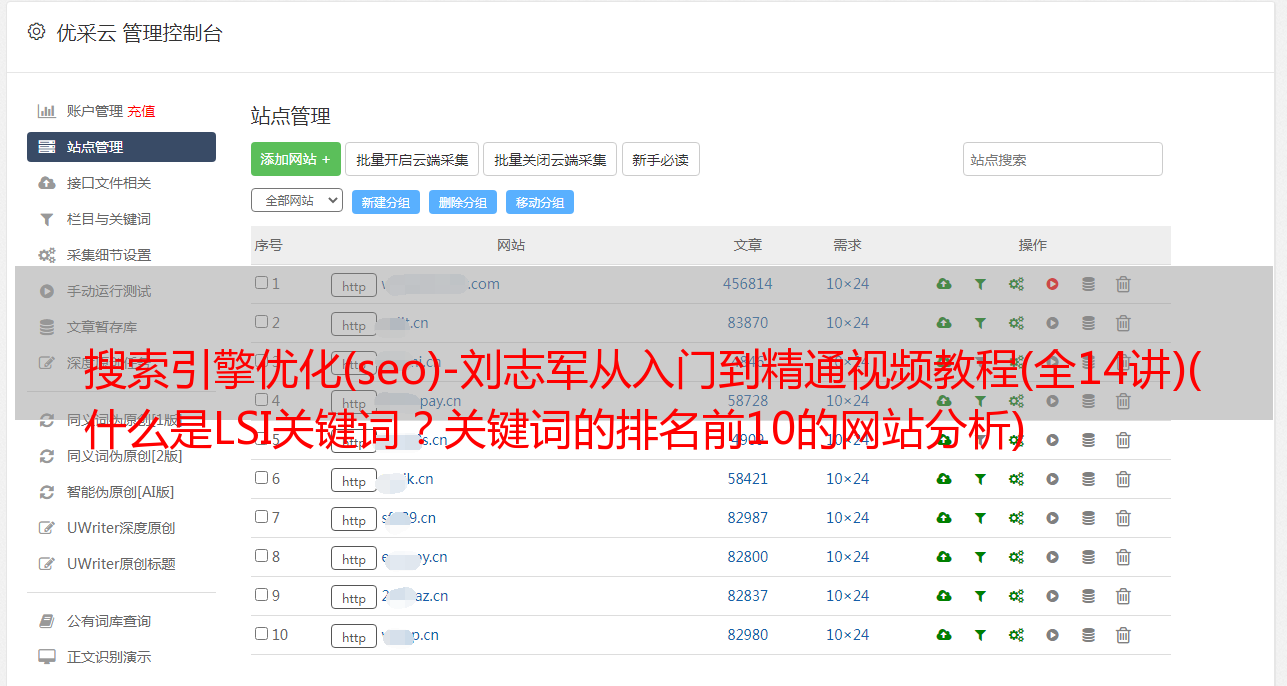Click filter icon for site 6

coord(980,479)
